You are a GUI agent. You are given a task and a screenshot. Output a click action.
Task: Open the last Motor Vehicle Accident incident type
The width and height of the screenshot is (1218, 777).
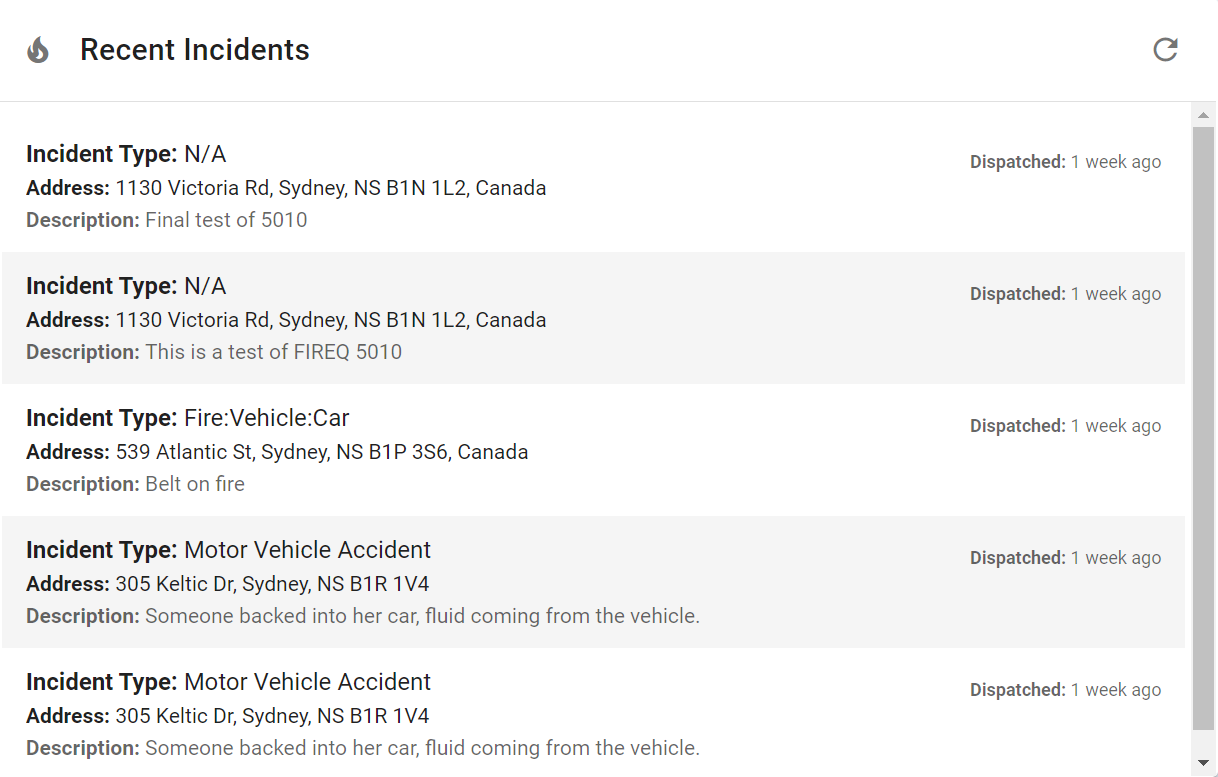pyautogui.click(x=307, y=682)
